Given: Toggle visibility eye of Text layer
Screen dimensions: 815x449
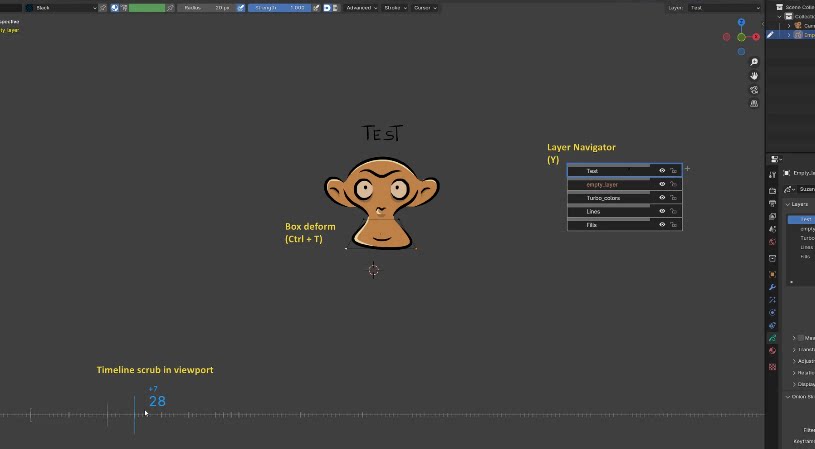Looking at the screenshot, I should click(662, 170).
